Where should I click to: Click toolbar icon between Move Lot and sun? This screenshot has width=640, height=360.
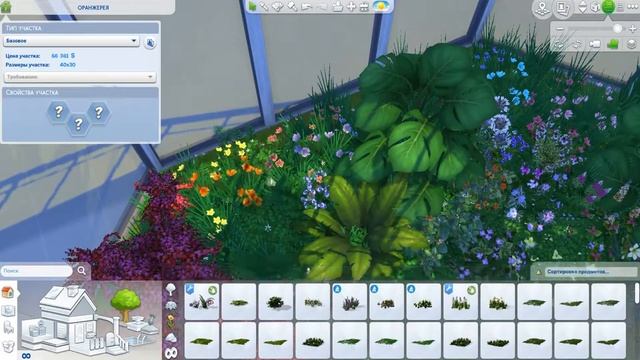tap(364, 7)
